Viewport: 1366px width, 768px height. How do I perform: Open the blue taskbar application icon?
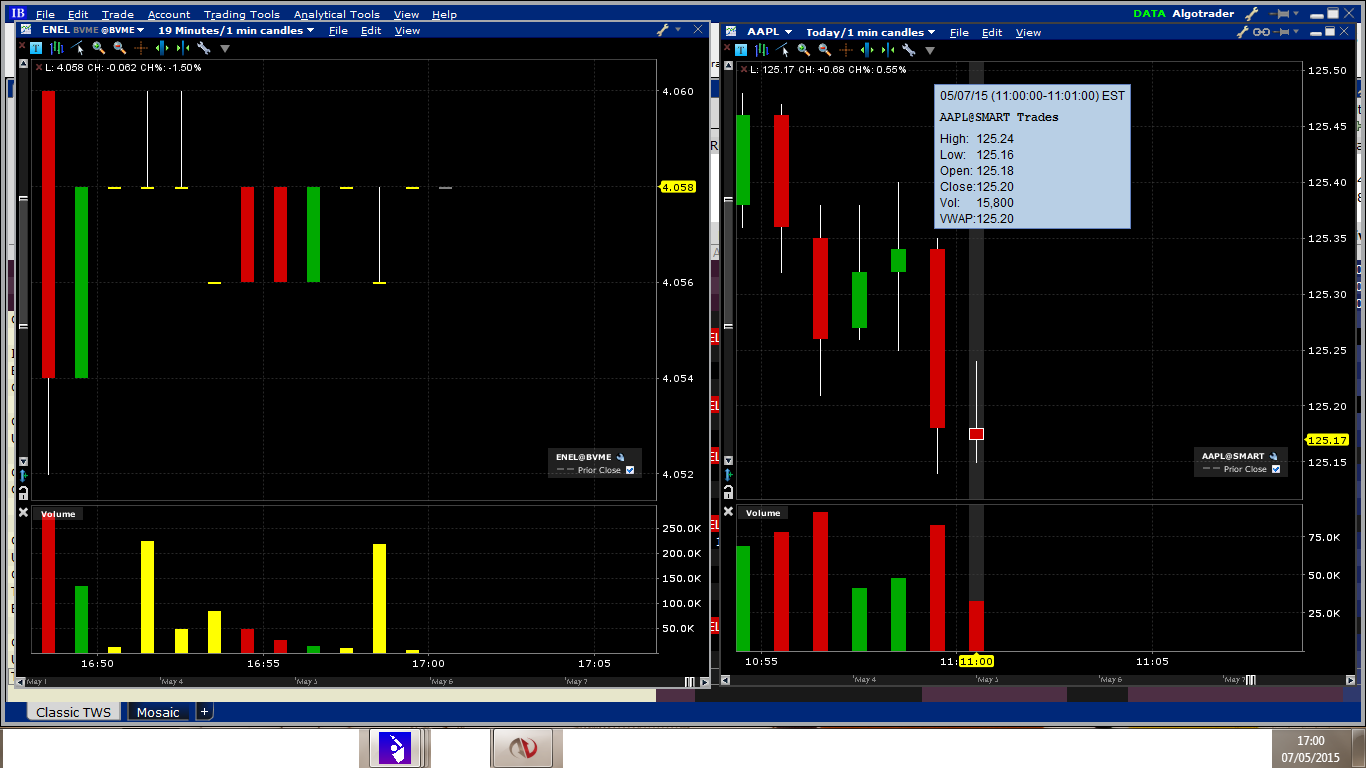click(395, 748)
